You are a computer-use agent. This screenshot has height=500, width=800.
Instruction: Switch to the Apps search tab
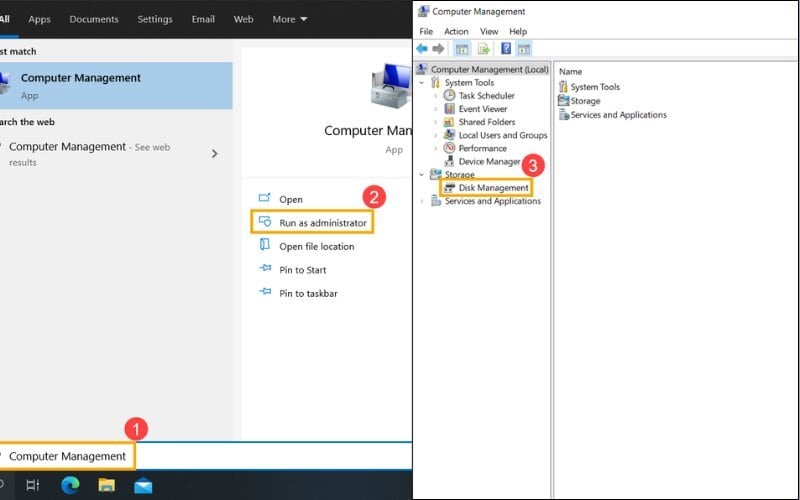[x=39, y=19]
